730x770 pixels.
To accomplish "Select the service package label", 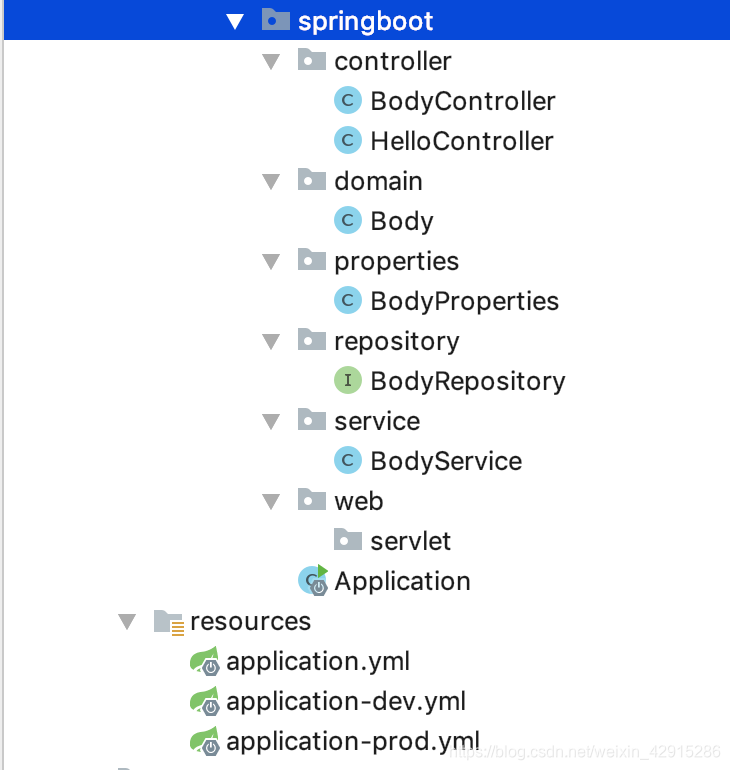I will coord(377,421).
